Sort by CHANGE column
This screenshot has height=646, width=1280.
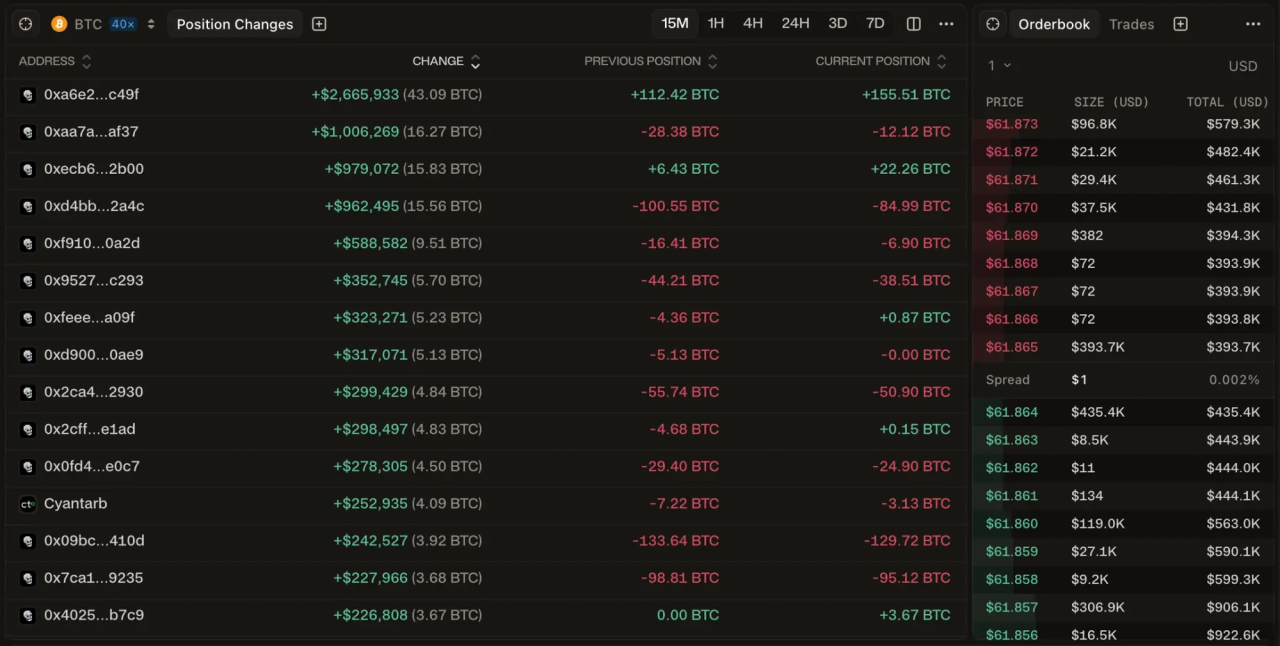pos(447,61)
